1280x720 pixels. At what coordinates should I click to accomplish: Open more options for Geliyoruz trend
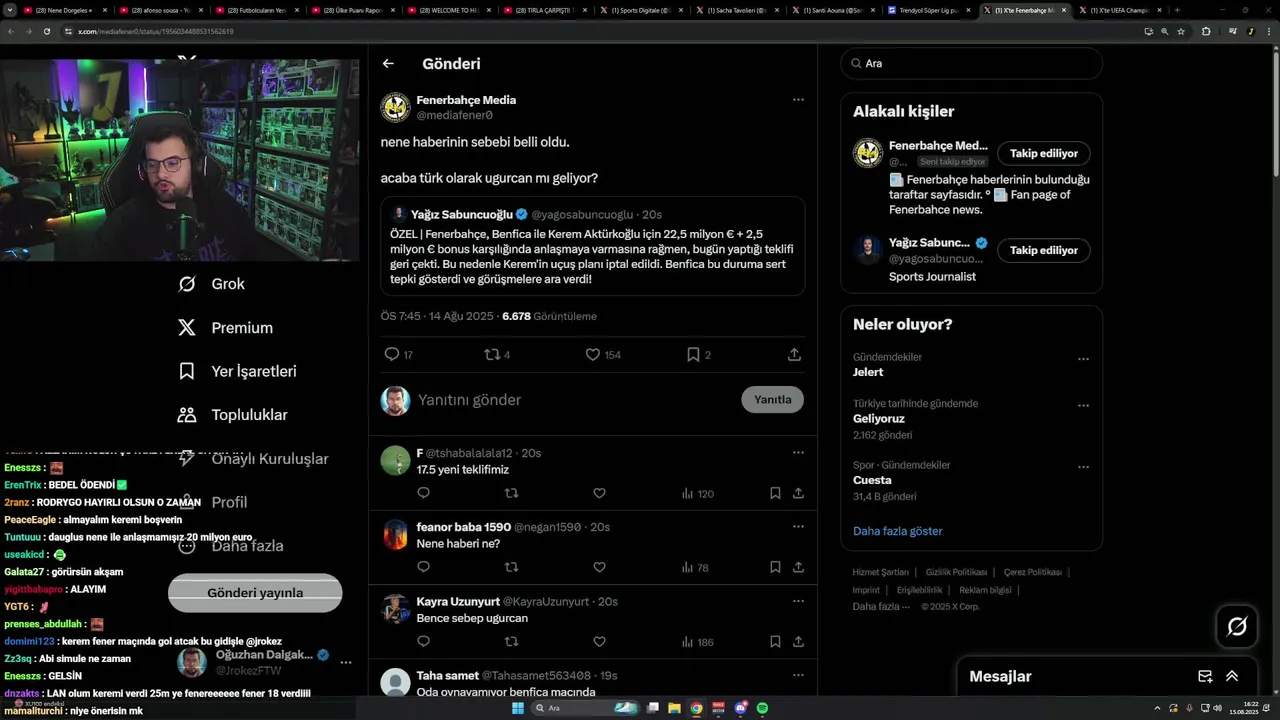tap(1083, 406)
